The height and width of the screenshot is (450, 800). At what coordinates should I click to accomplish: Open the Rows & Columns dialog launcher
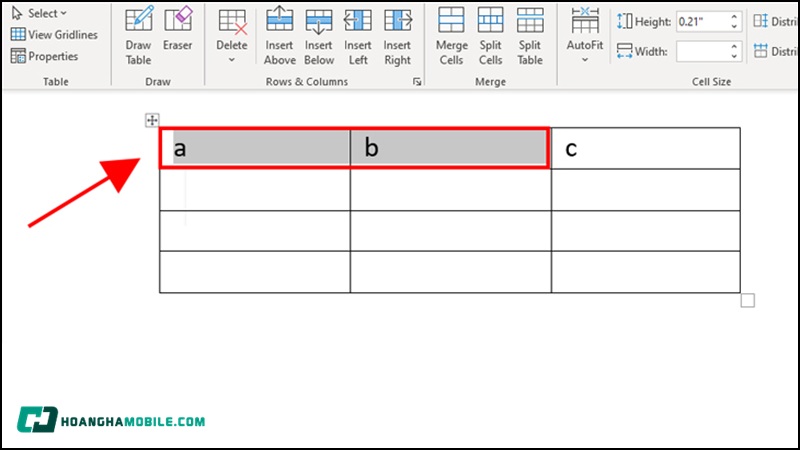click(417, 82)
